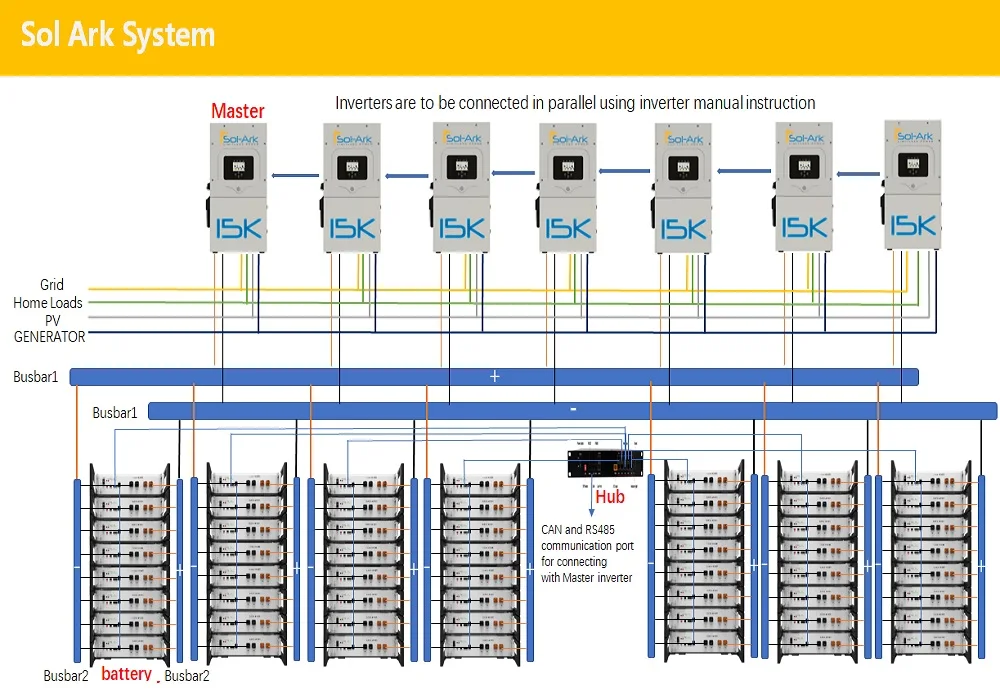The width and height of the screenshot is (1000, 695).
Task: Select the second inverter next to Master
Action: click(352, 187)
